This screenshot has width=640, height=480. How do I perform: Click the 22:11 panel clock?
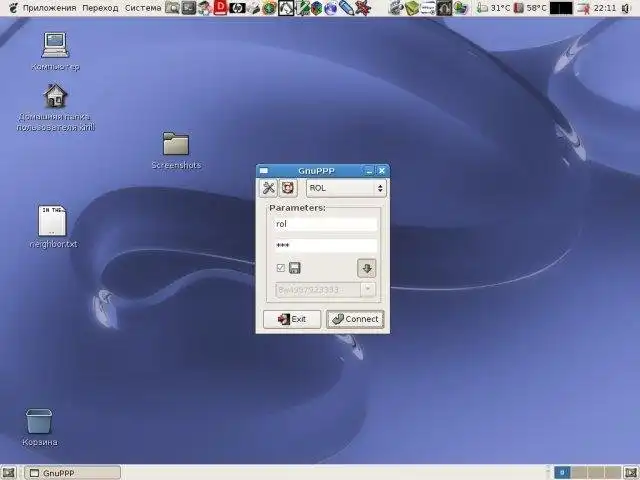(x=605, y=8)
